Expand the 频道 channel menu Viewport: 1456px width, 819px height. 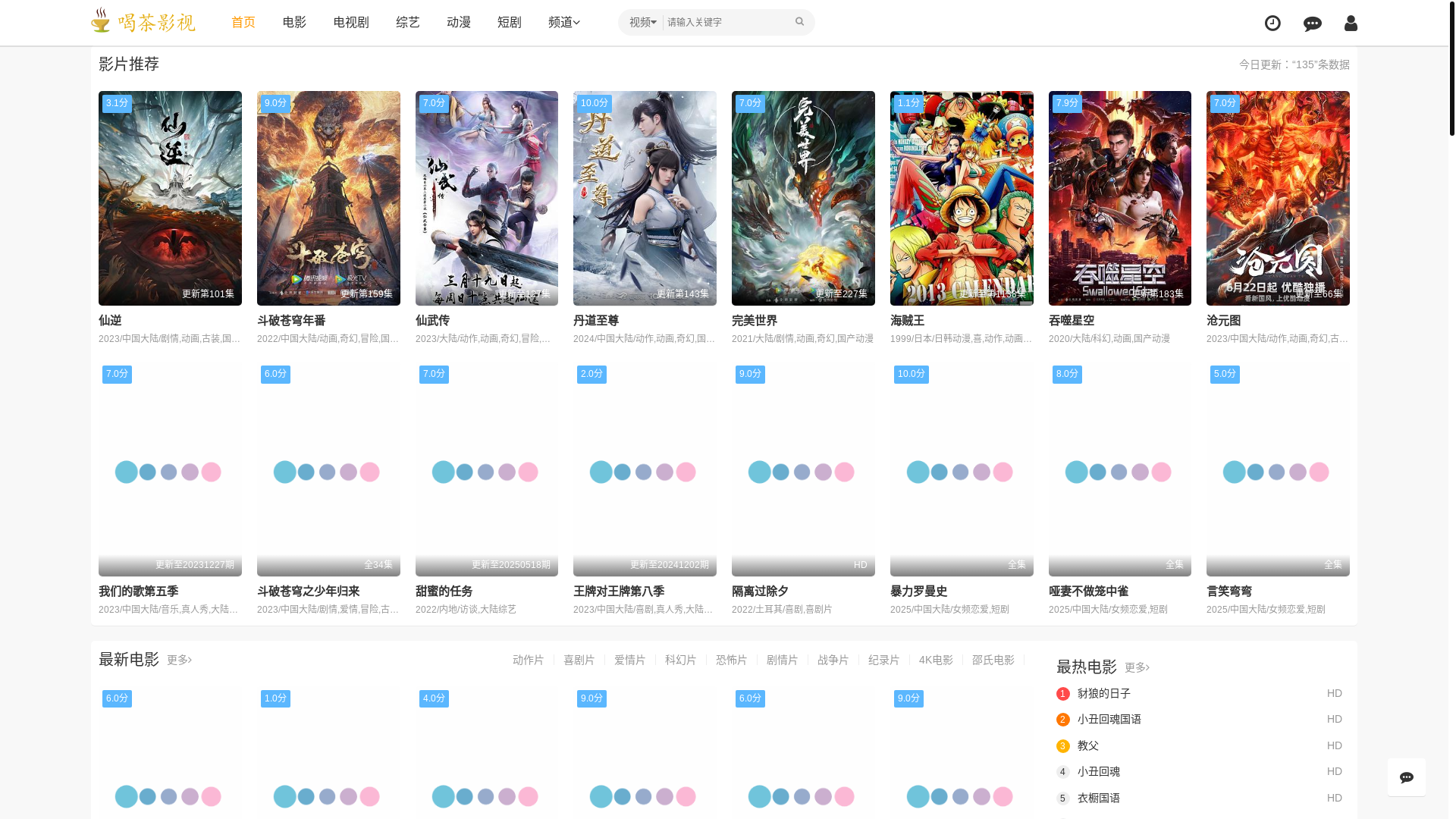click(x=563, y=23)
